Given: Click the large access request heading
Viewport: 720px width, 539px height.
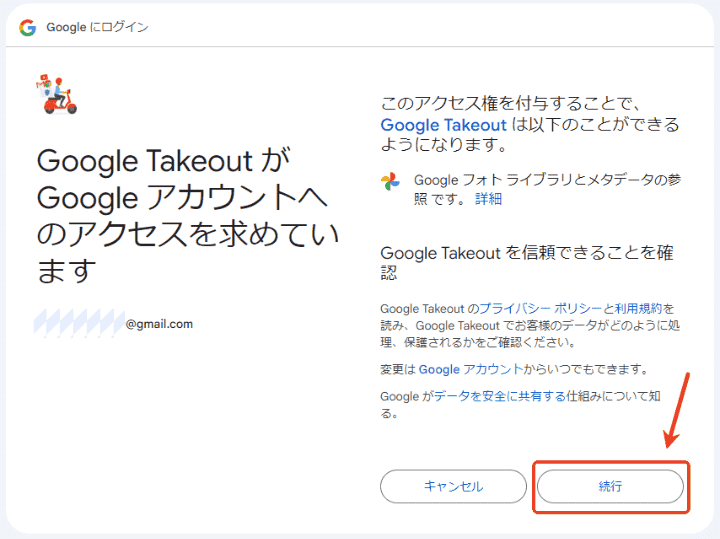Looking at the screenshot, I should 187,215.
